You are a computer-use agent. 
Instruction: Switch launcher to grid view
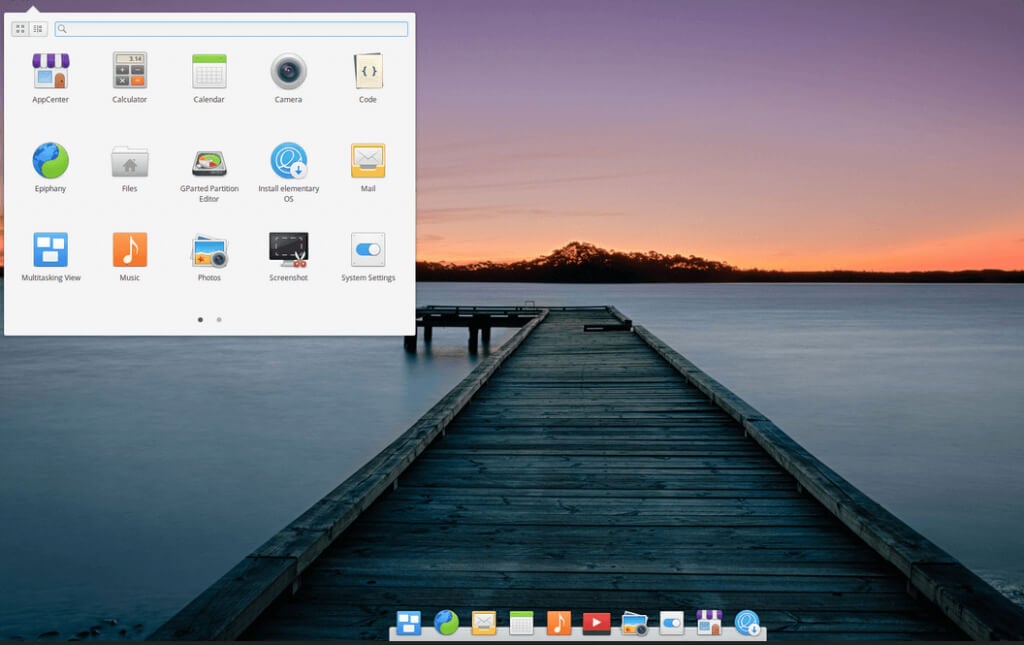20,29
